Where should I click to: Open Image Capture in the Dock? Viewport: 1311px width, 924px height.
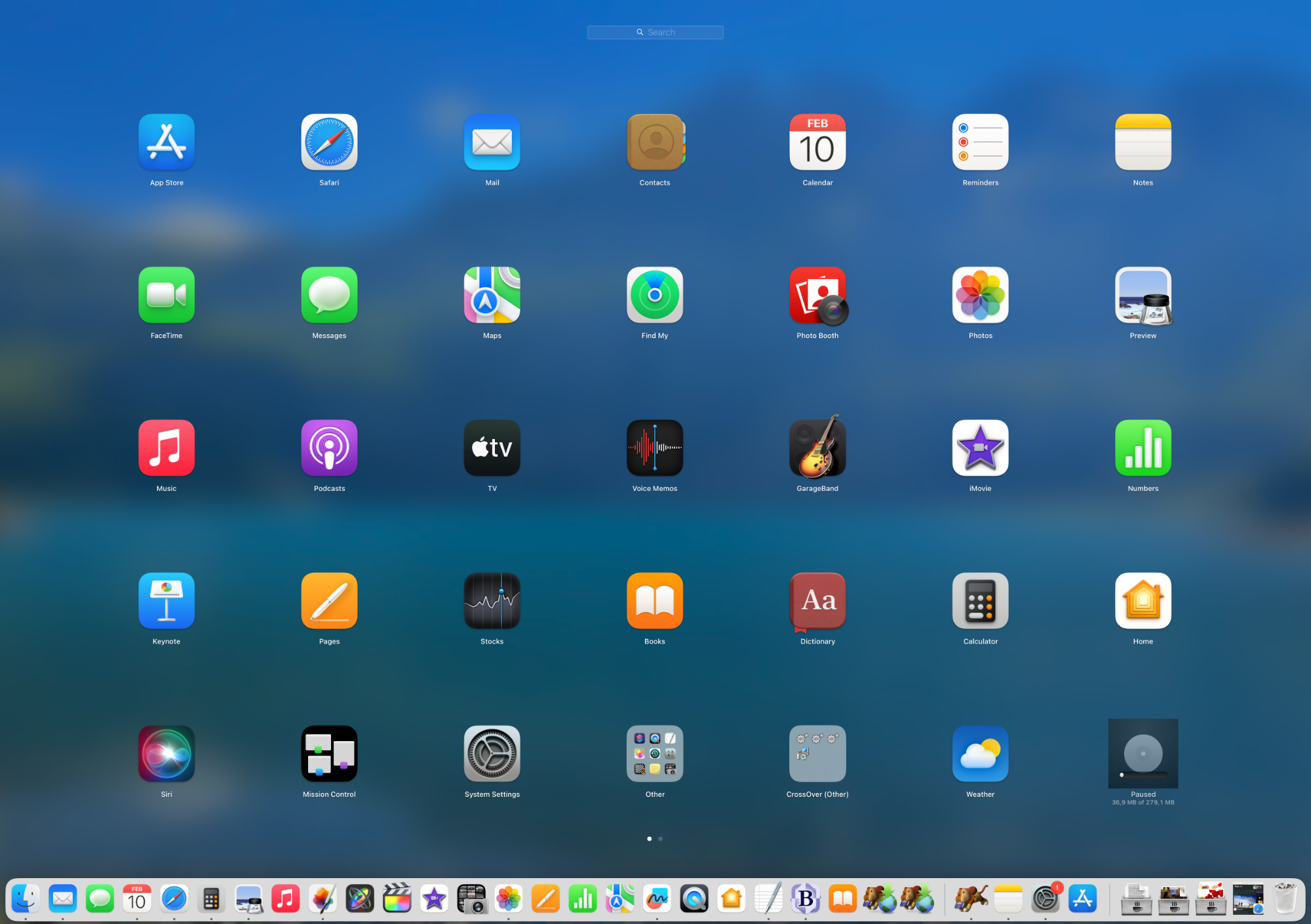tap(471, 899)
